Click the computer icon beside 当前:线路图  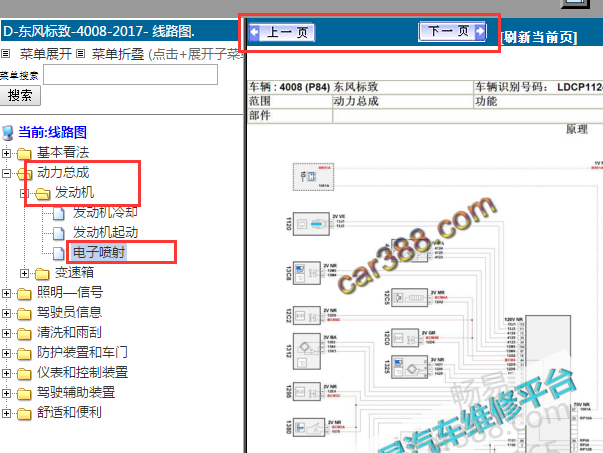point(8,133)
